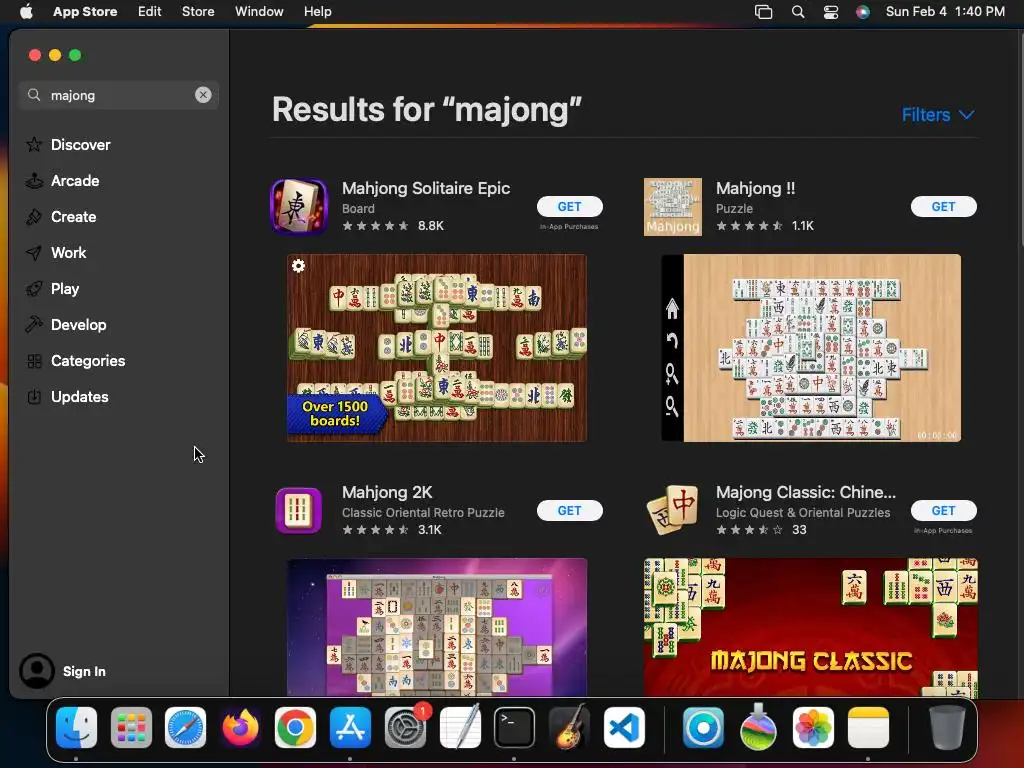
Task: Open the Help menu
Action: pos(317,11)
